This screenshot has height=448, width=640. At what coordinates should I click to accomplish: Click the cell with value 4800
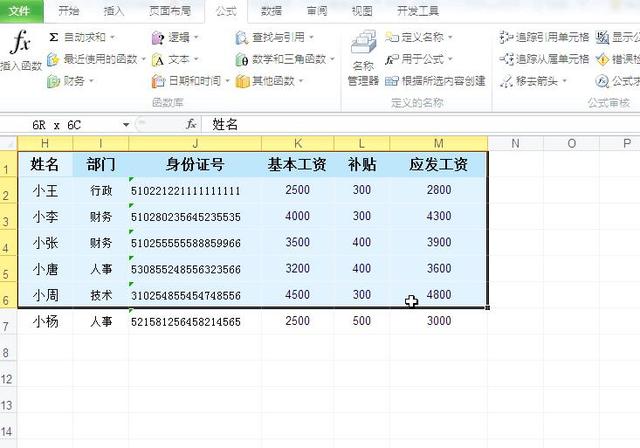point(439,295)
